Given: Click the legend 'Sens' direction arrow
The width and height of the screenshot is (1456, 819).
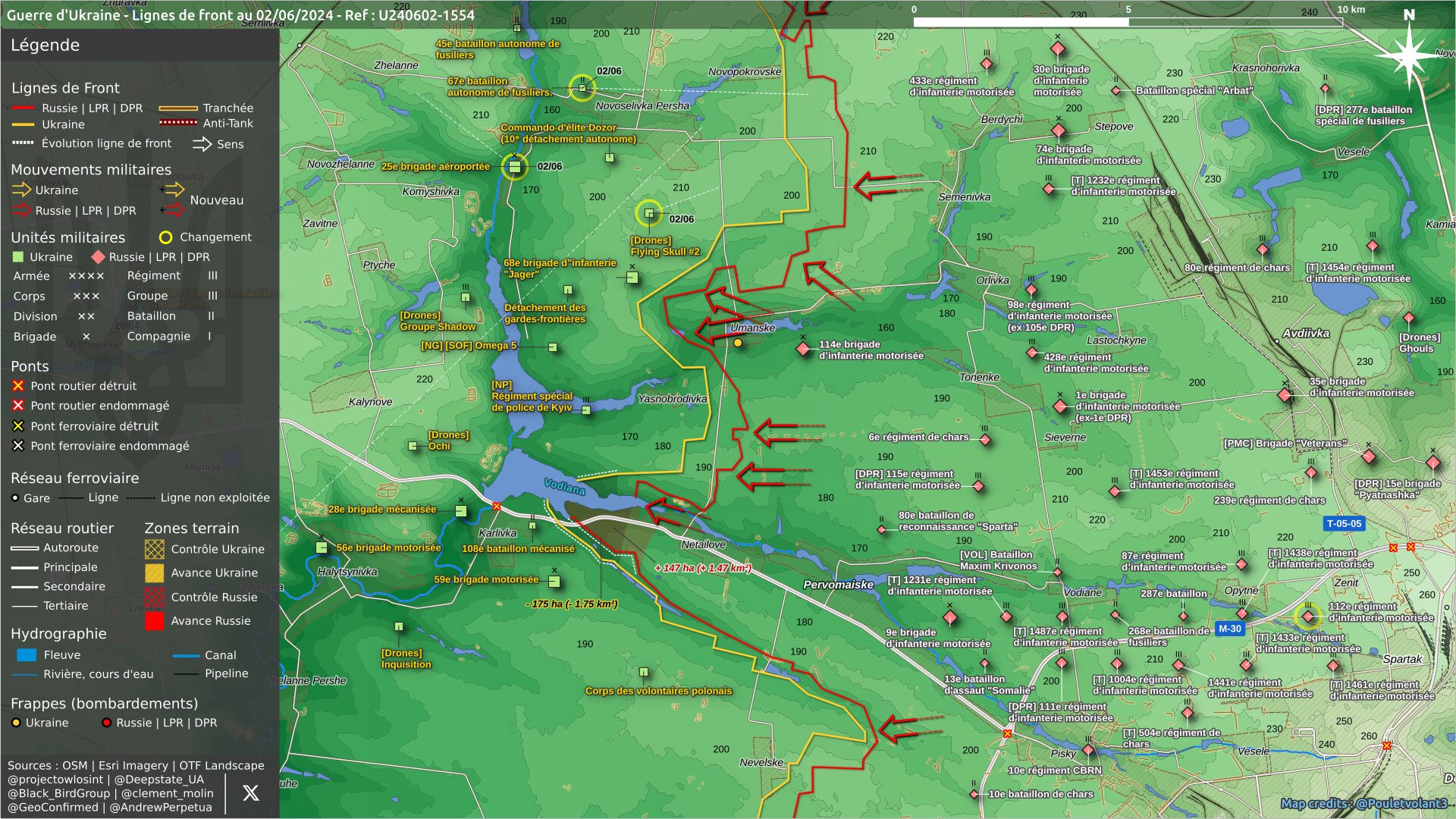Looking at the screenshot, I should click(x=202, y=144).
